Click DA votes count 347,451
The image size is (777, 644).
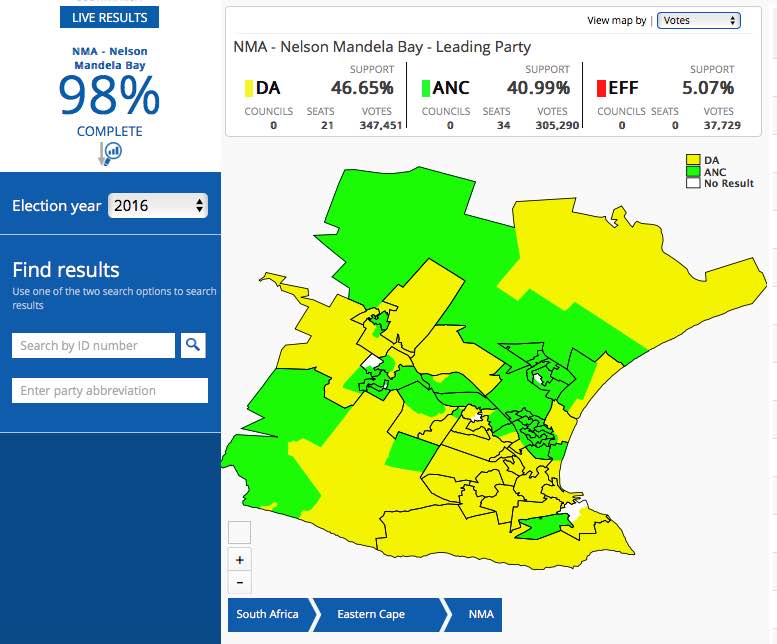point(381,125)
